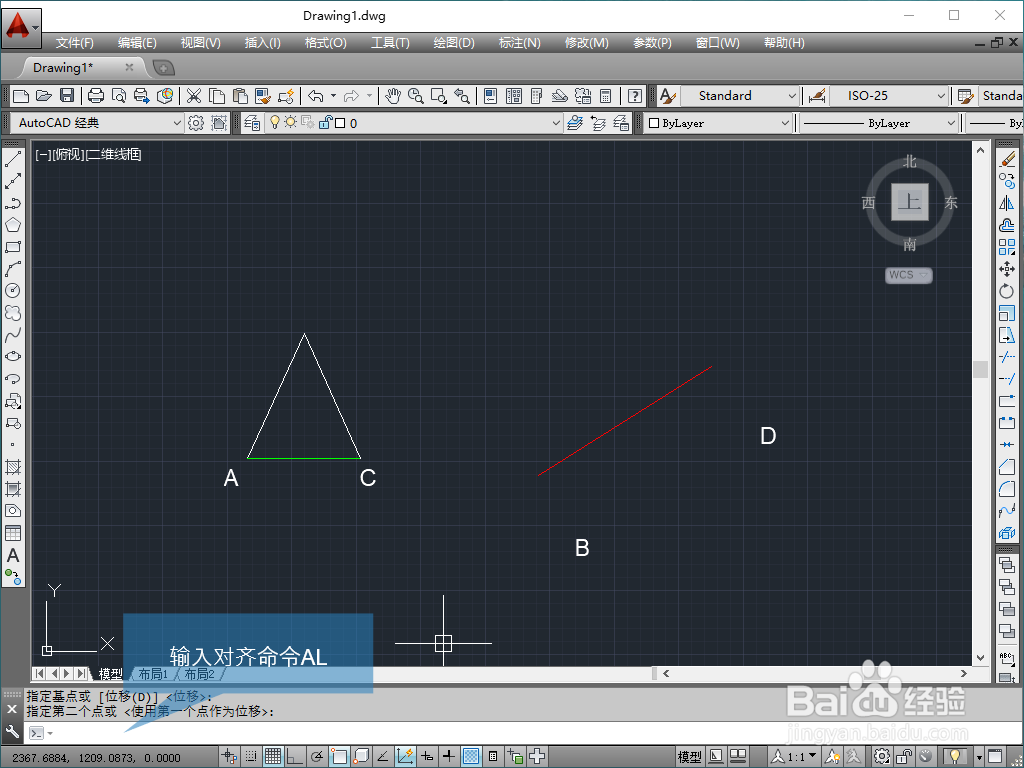This screenshot has width=1024, height=768.
Task: Open the 修改(M) menu
Action: 586,42
